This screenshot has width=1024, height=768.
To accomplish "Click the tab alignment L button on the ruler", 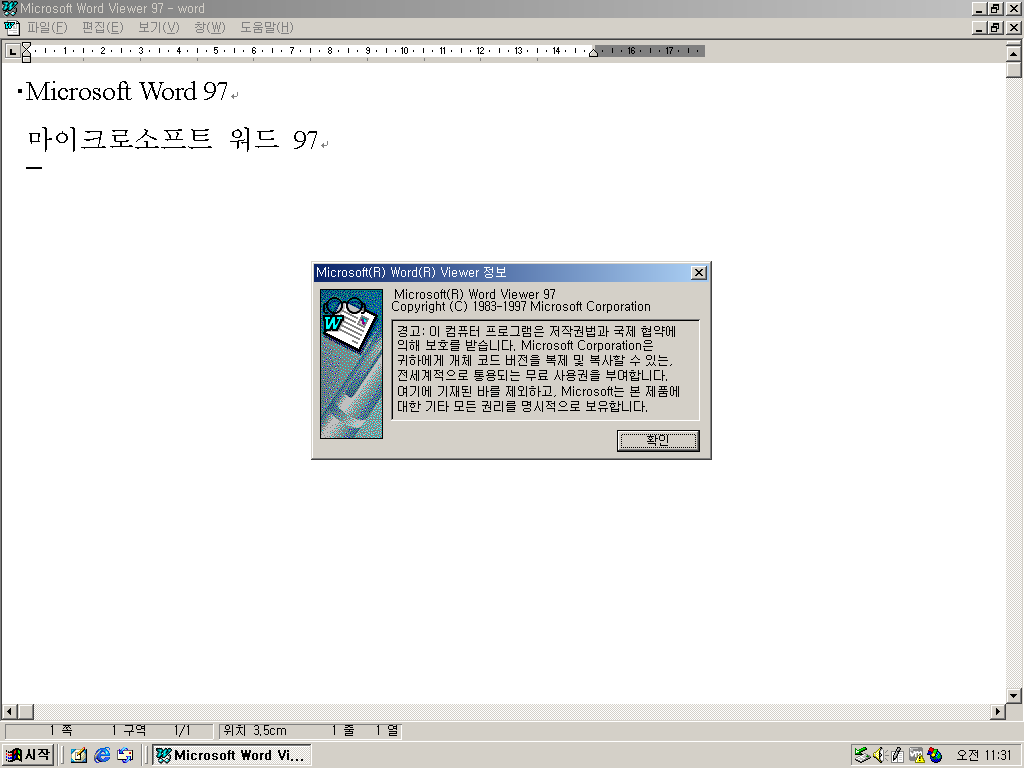I will click(x=12, y=51).
